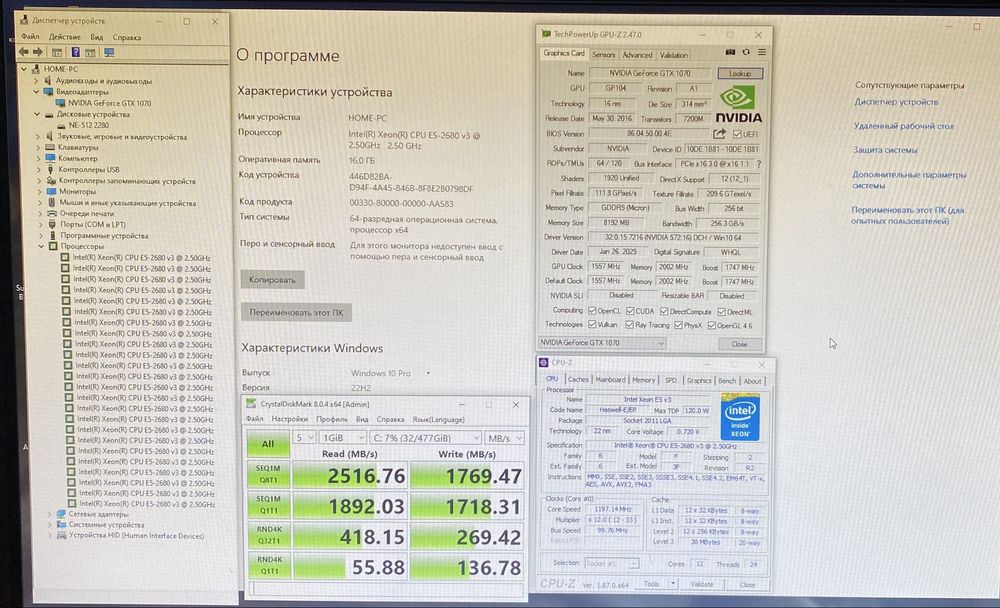1000x608 pixels.
Task: Toggle the UEFI checkbox in GPU-Z
Action: [x=737, y=135]
